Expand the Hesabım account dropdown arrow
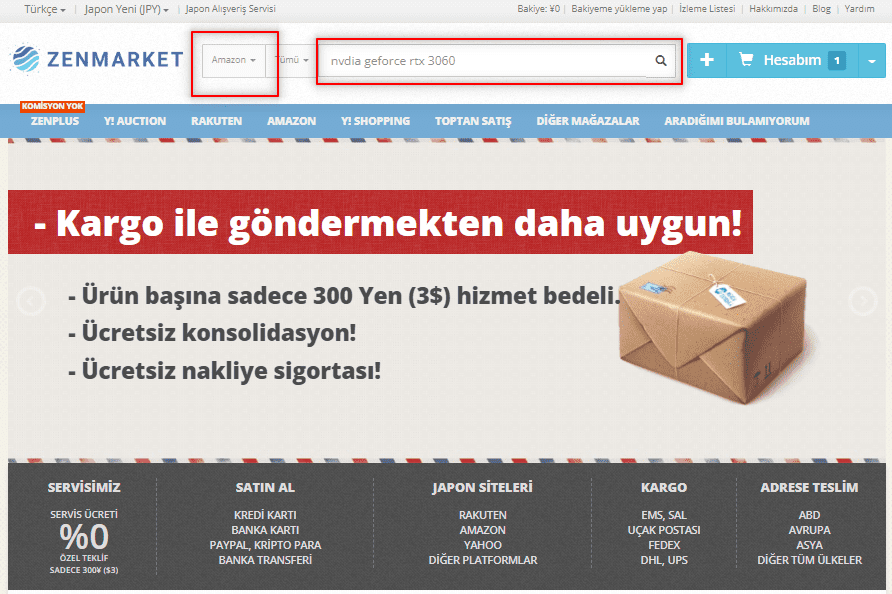Screen dimensions: 892x594 pyautogui.click(x=872, y=60)
